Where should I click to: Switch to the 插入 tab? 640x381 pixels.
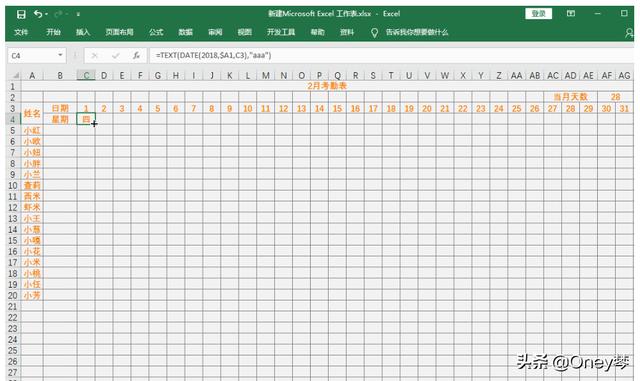(83, 32)
